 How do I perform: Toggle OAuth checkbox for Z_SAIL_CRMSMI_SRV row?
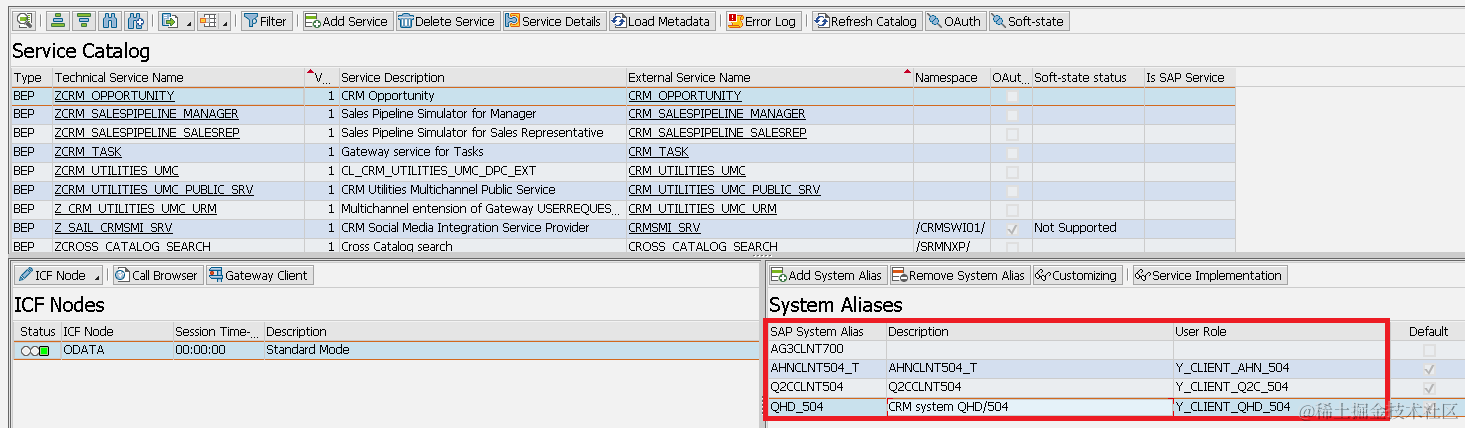pos(1011,228)
